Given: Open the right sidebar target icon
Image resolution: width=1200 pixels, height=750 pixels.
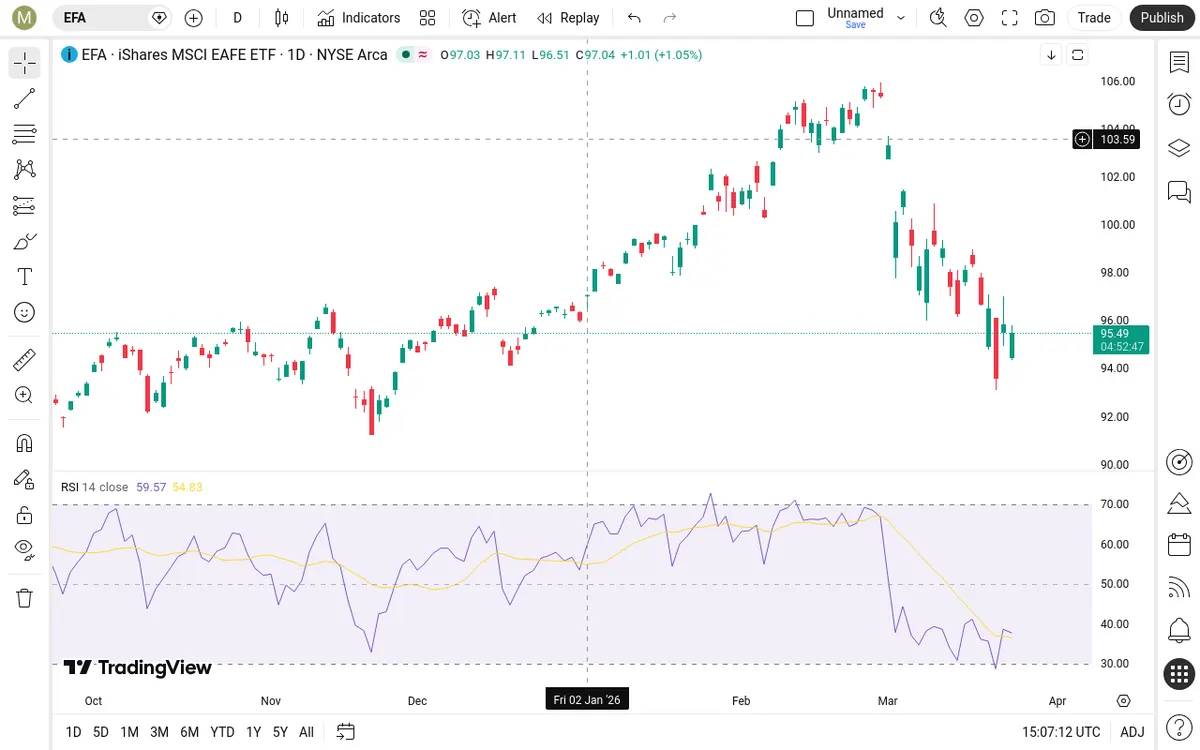Looking at the screenshot, I should (1179, 461).
